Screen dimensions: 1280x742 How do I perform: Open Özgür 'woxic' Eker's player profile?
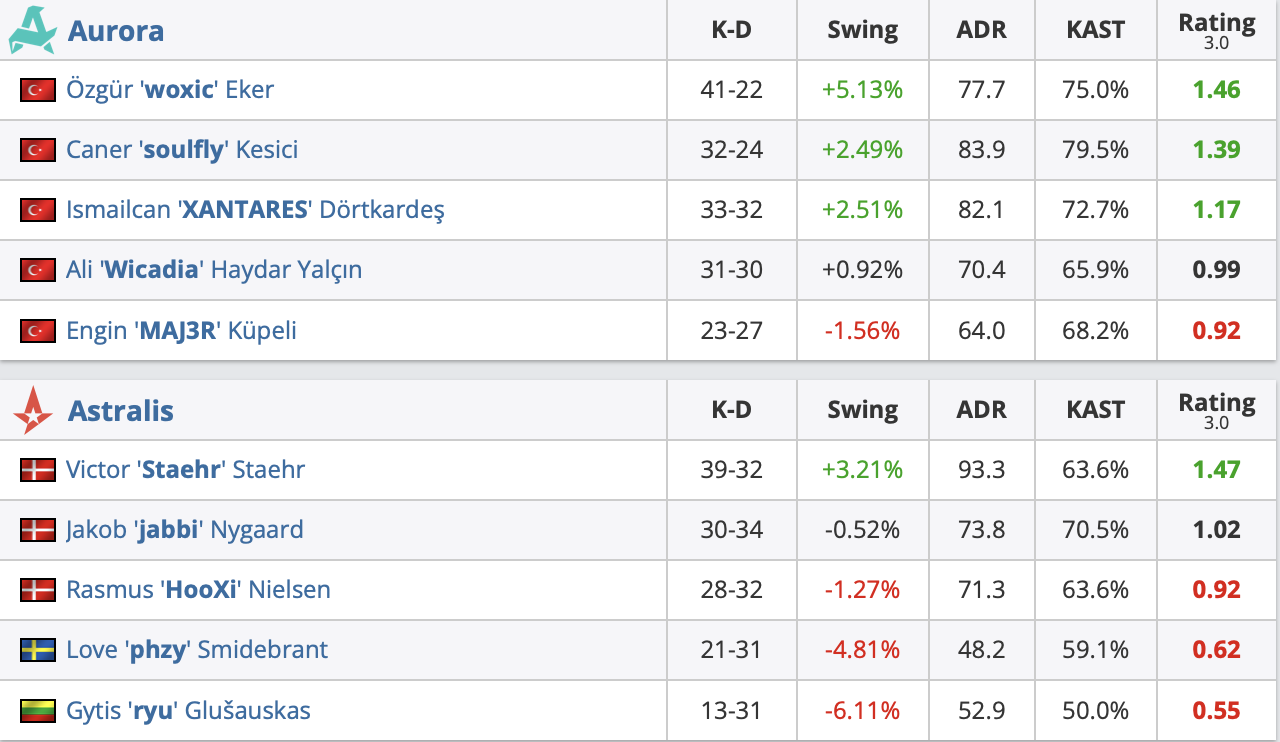(x=170, y=90)
